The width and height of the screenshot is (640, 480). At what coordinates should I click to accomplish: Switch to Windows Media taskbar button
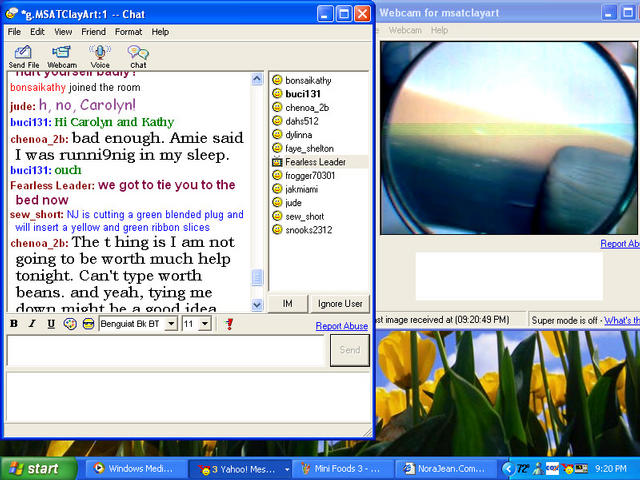point(135,469)
